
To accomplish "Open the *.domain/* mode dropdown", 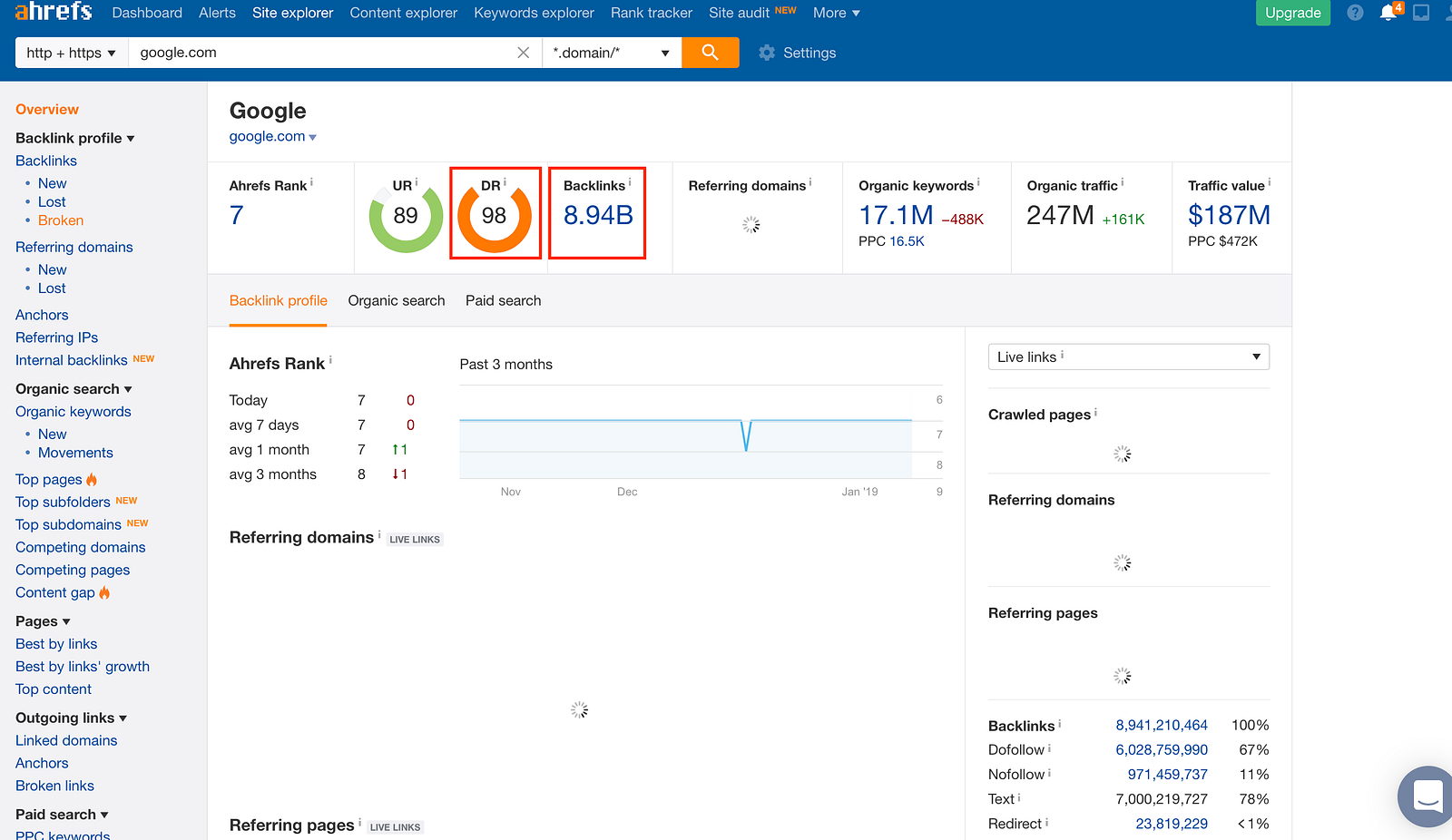I will pos(611,53).
